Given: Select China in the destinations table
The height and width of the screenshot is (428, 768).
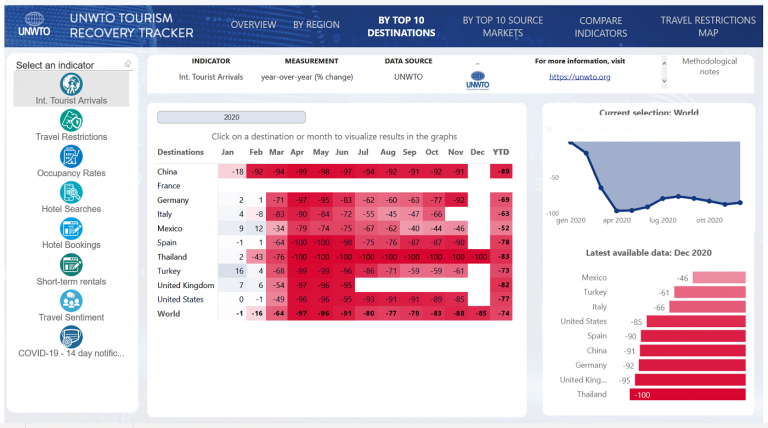Looking at the screenshot, I should pos(167,171).
